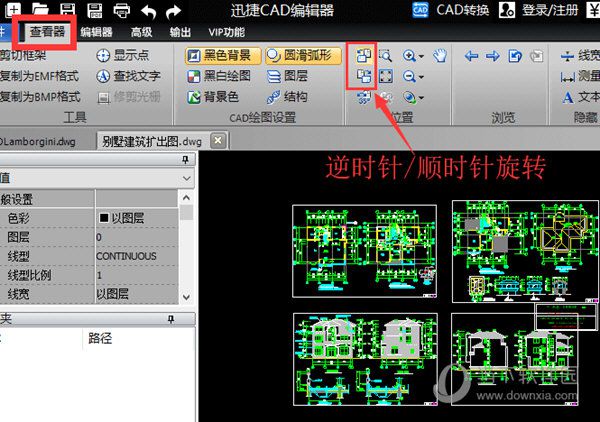600x422 pixels.
Task: Click top-left floor plan drawing sheet
Action: pyautogui.click(x=364, y=251)
